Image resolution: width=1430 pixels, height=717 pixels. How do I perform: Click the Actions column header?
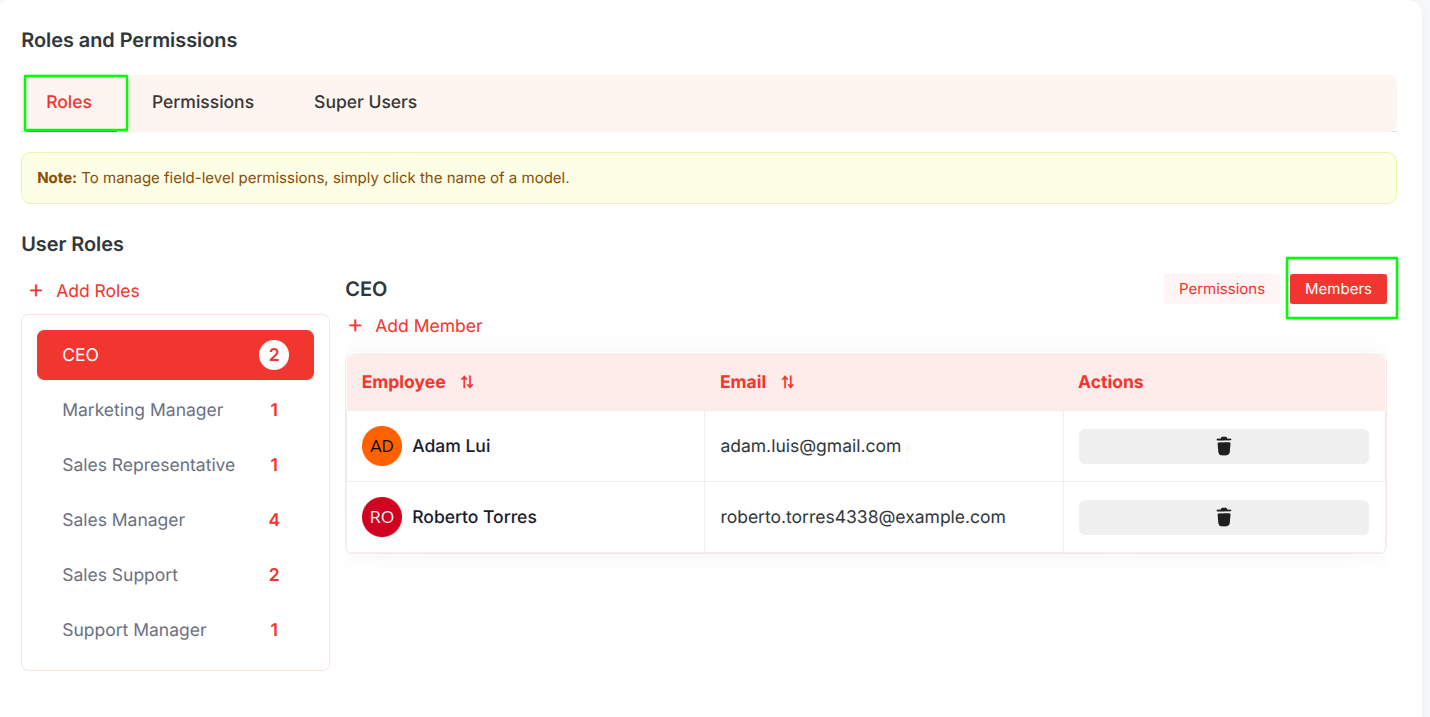pos(1110,382)
